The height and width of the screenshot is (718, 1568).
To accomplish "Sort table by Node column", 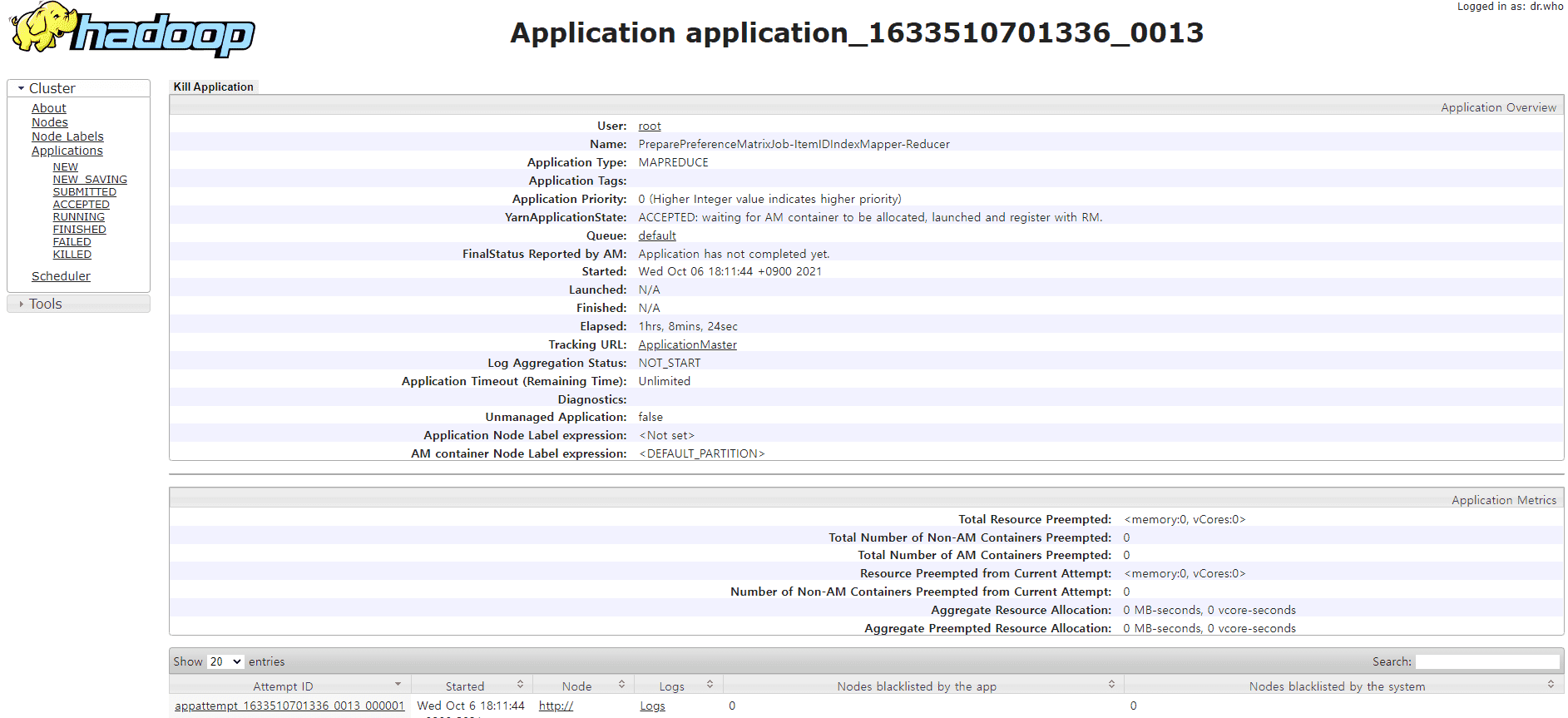I will point(576,686).
